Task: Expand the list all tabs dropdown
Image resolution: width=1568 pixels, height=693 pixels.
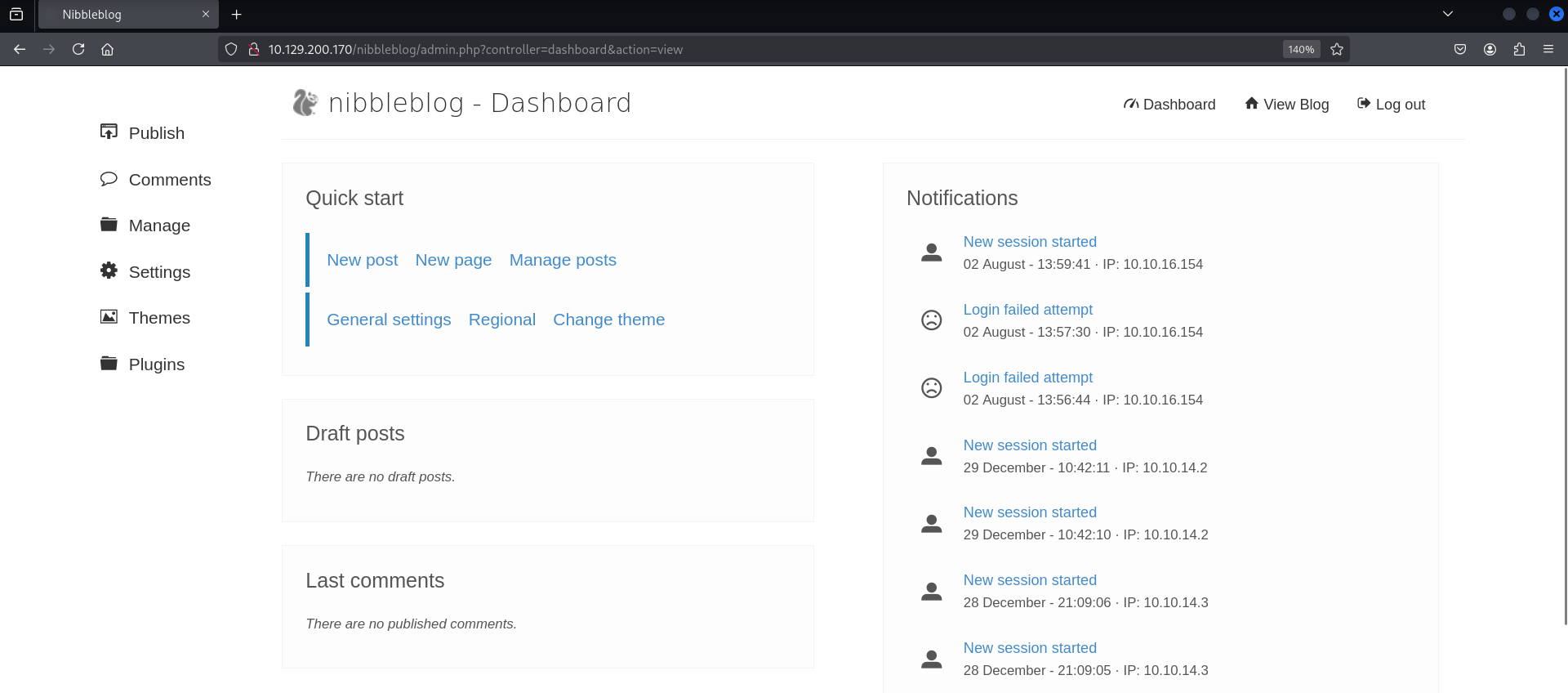Action: [x=1448, y=14]
